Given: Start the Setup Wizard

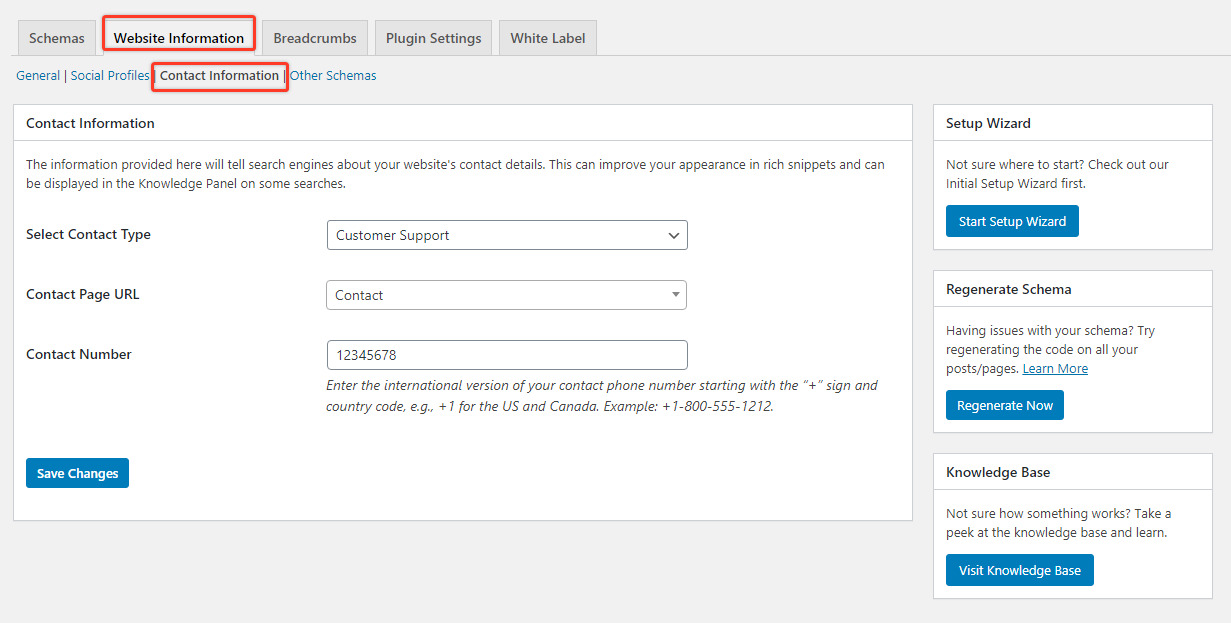Looking at the screenshot, I should 1012,220.
